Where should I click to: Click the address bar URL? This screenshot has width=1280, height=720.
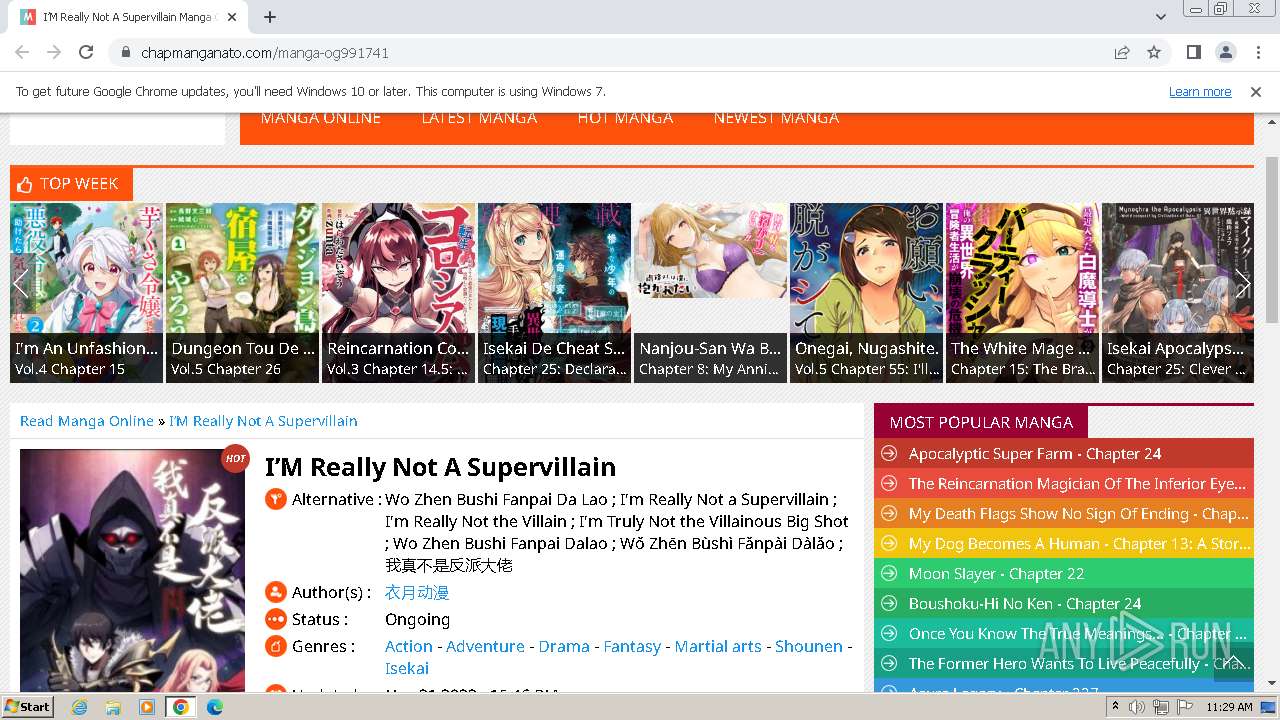tap(264, 52)
